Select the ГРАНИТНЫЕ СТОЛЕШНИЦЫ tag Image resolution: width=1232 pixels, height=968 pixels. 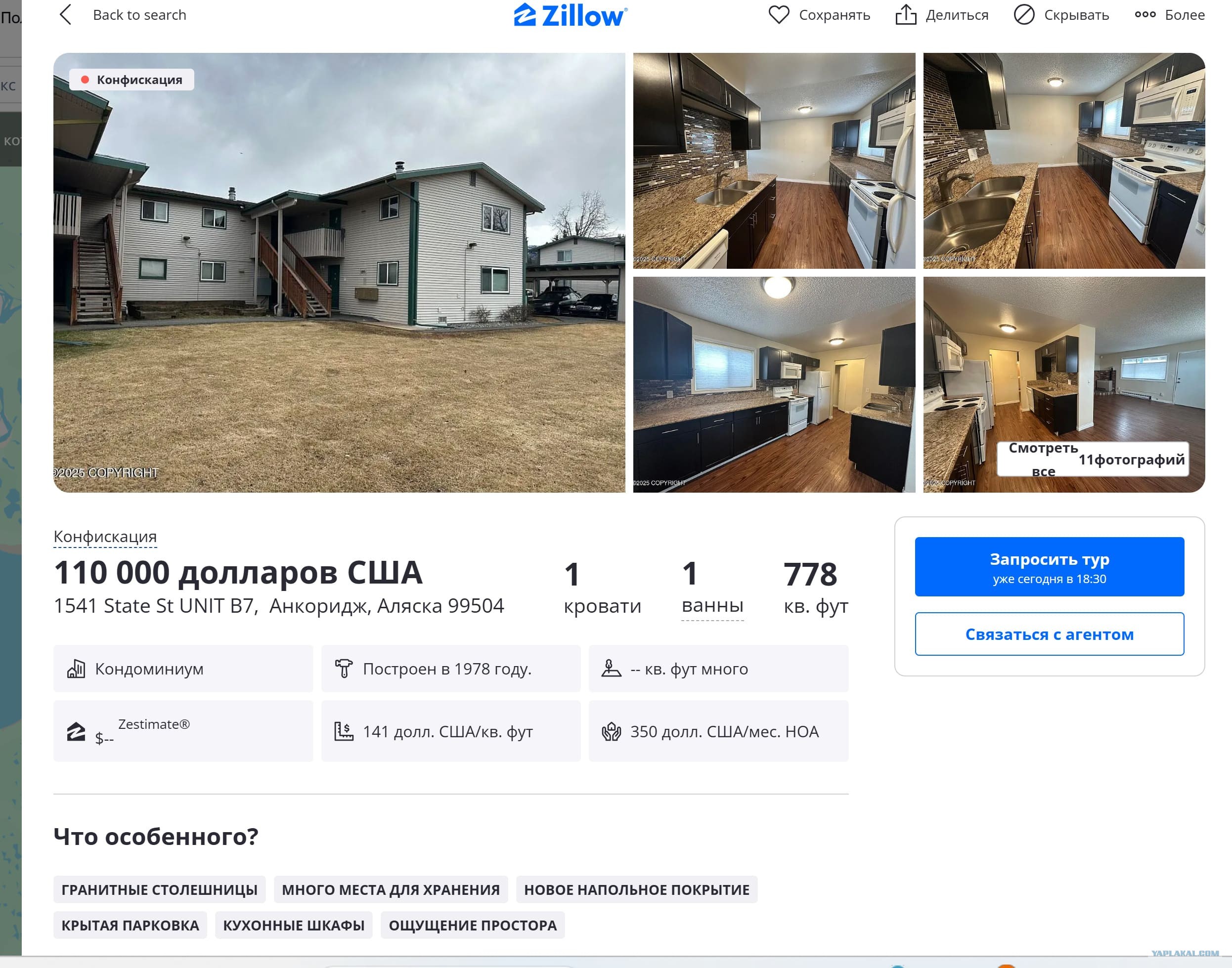coord(159,890)
